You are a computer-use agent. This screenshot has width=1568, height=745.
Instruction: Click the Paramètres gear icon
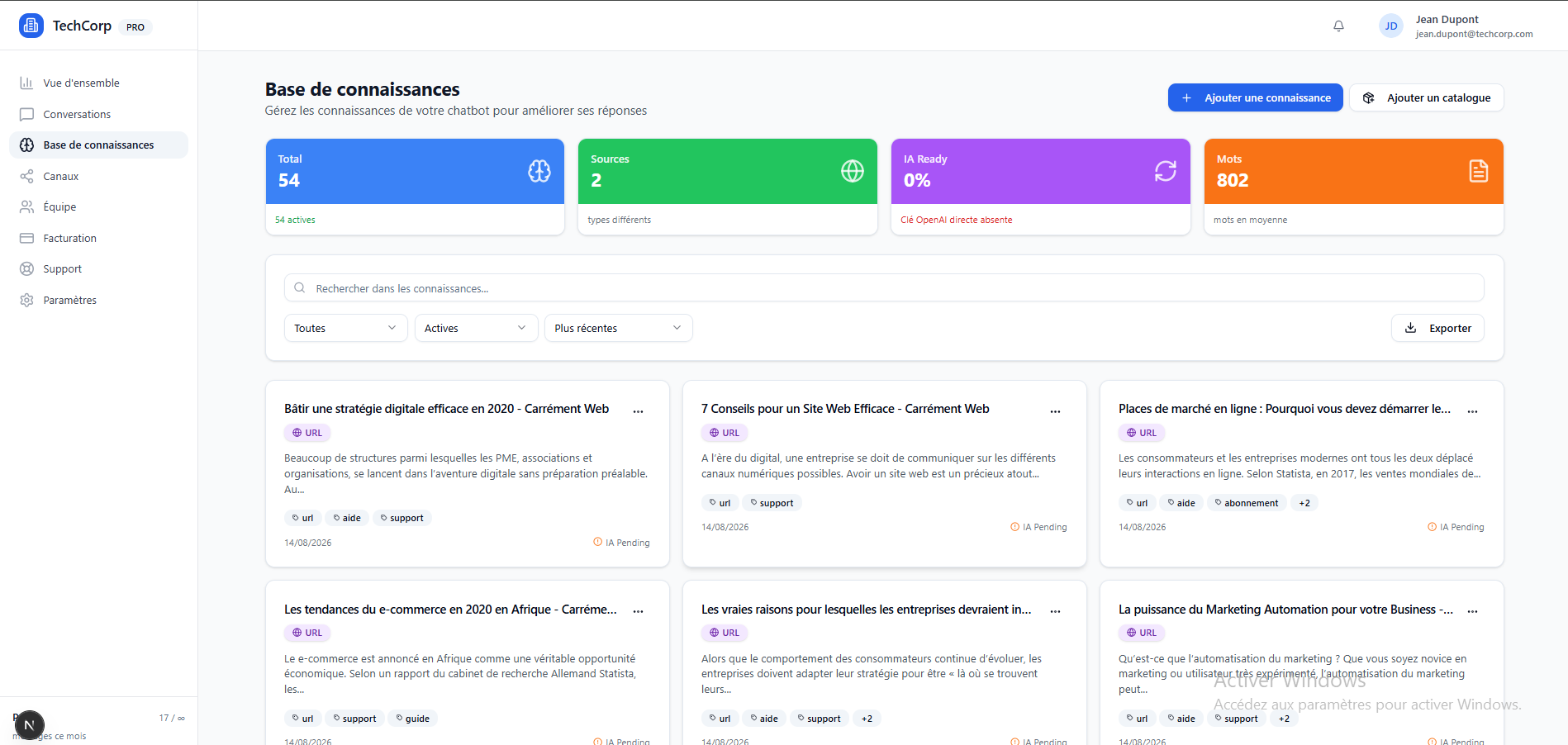[x=26, y=300]
